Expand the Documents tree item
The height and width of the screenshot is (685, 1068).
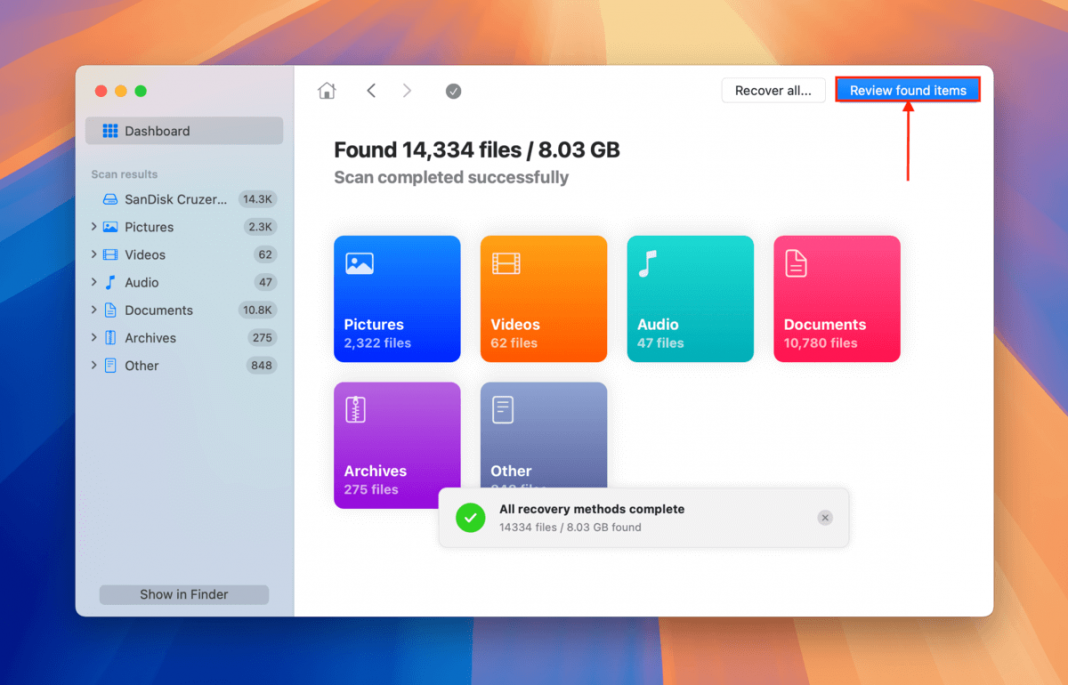94,310
